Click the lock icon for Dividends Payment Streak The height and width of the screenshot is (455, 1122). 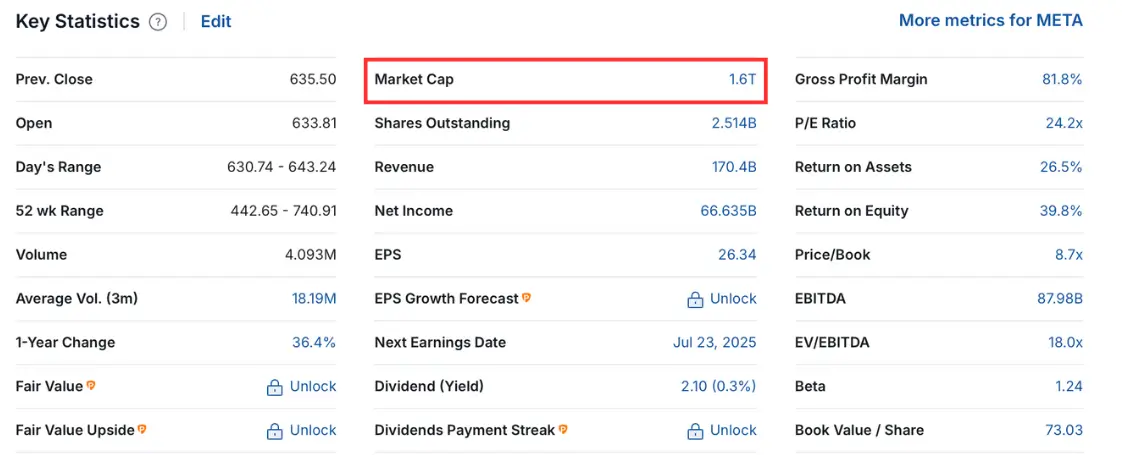tap(694, 431)
